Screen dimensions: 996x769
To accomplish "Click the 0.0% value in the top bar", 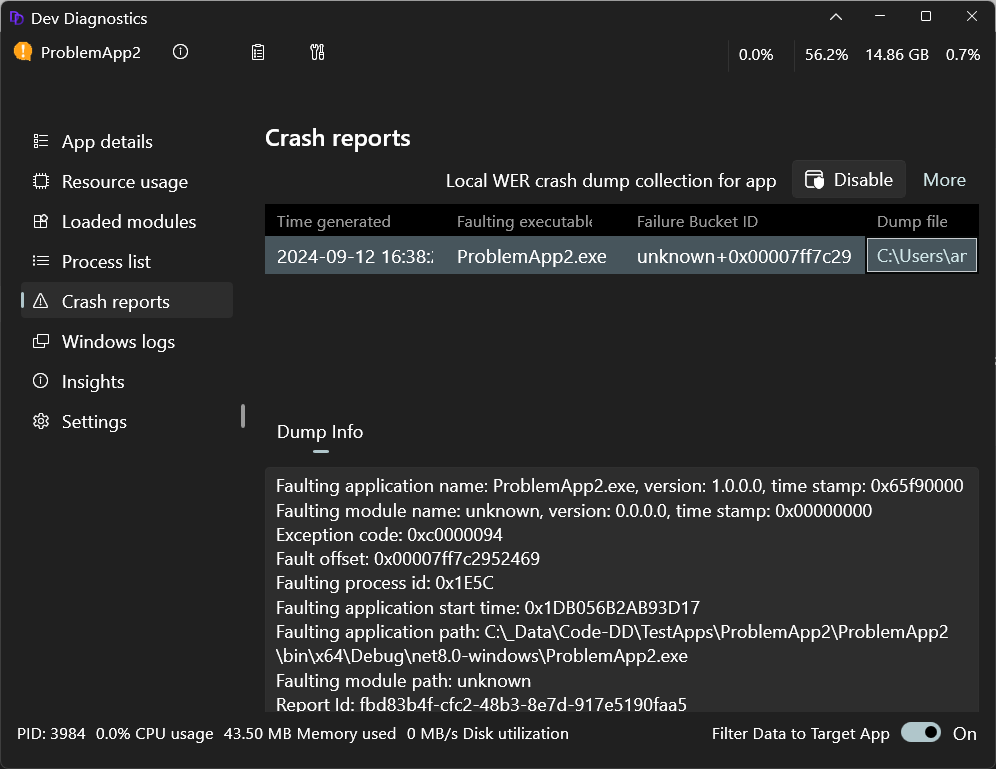I will 756,55.
